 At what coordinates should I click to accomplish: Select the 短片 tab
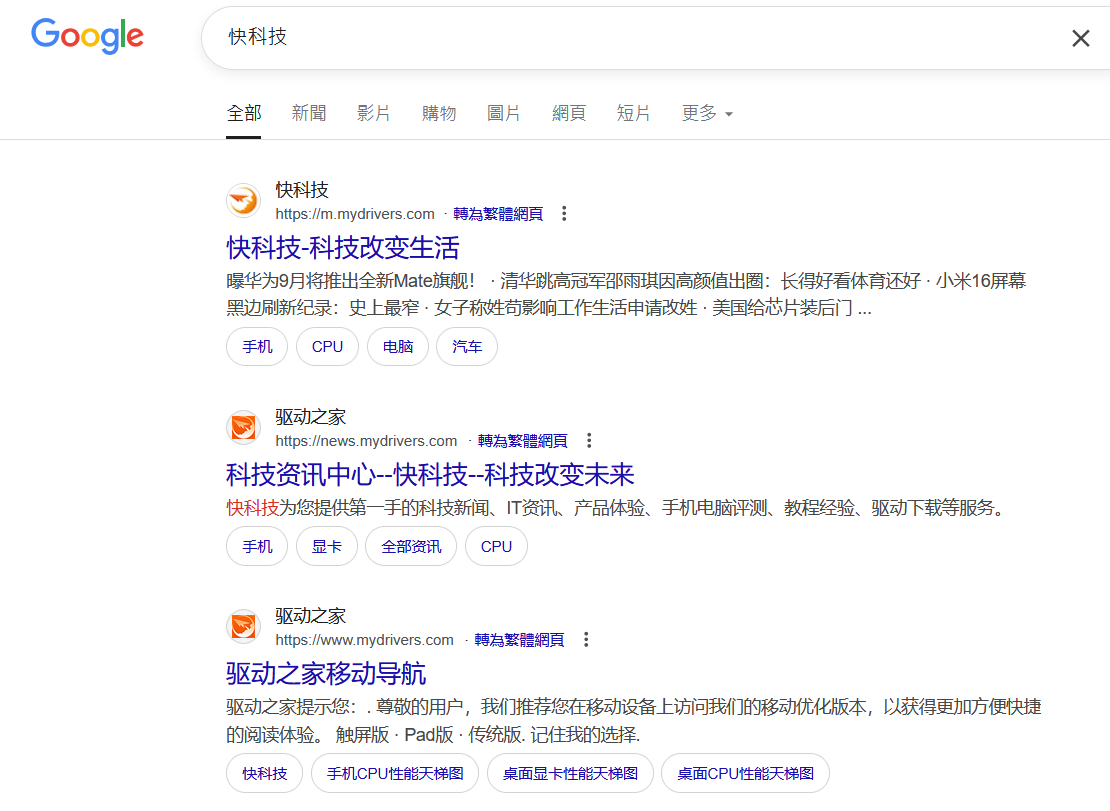point(634,113)
